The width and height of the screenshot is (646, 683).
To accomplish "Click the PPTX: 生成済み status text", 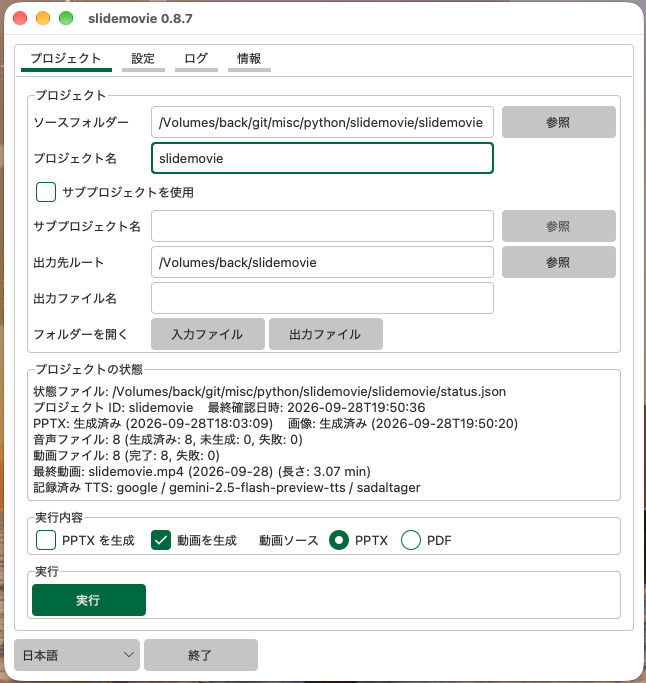I will coord(153,424).
